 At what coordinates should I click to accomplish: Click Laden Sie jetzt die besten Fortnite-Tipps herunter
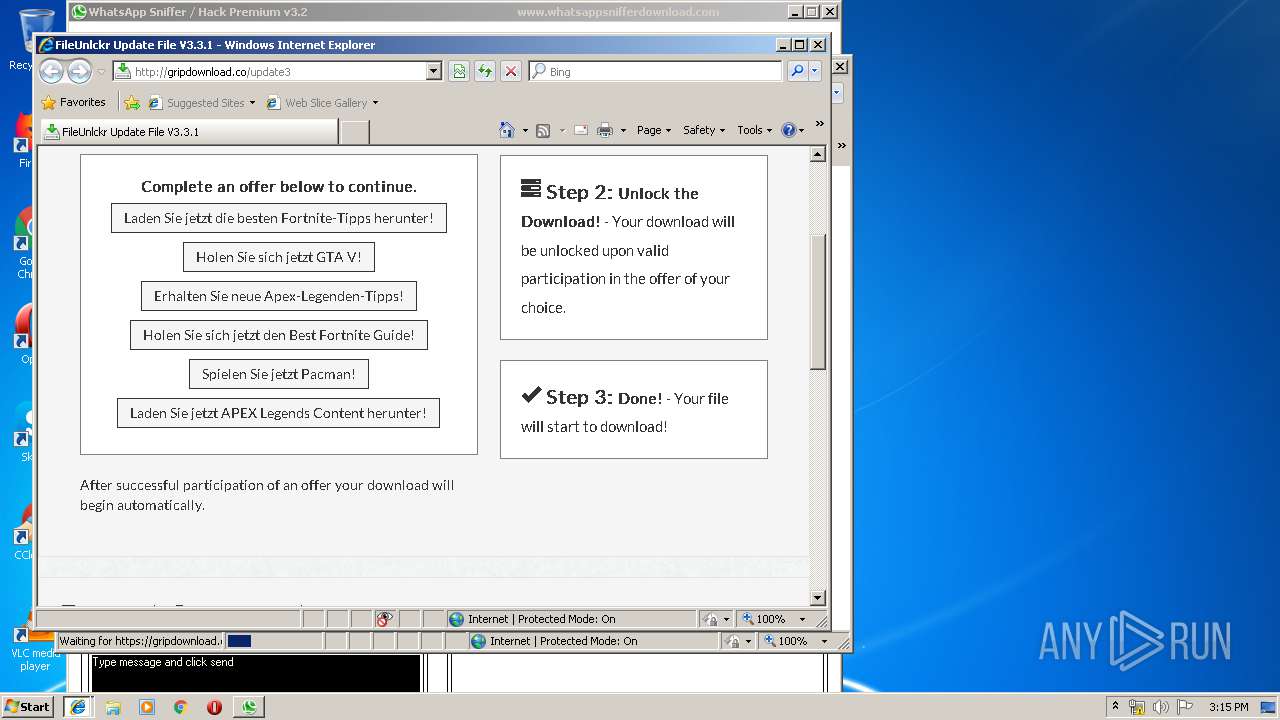click(279, 218)
